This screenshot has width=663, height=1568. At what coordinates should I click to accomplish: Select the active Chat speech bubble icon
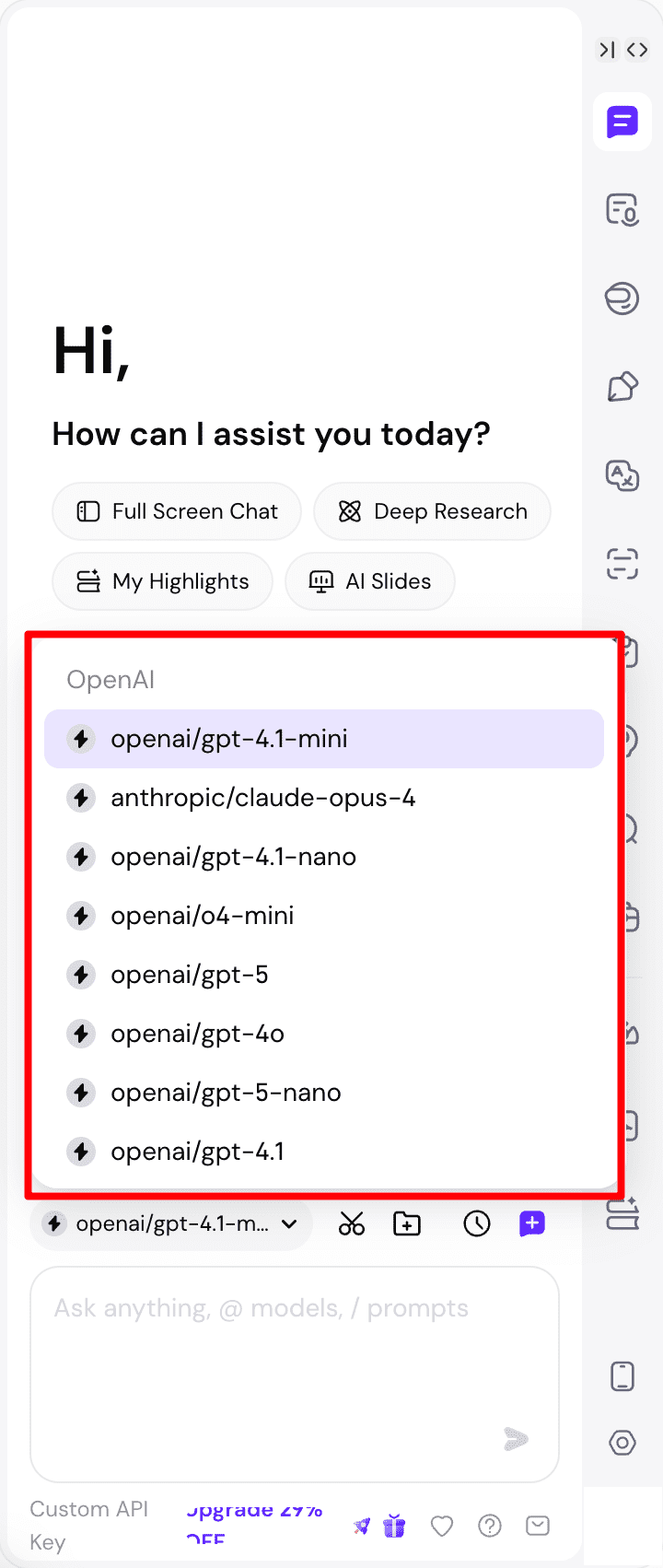(x=622, y=121)
